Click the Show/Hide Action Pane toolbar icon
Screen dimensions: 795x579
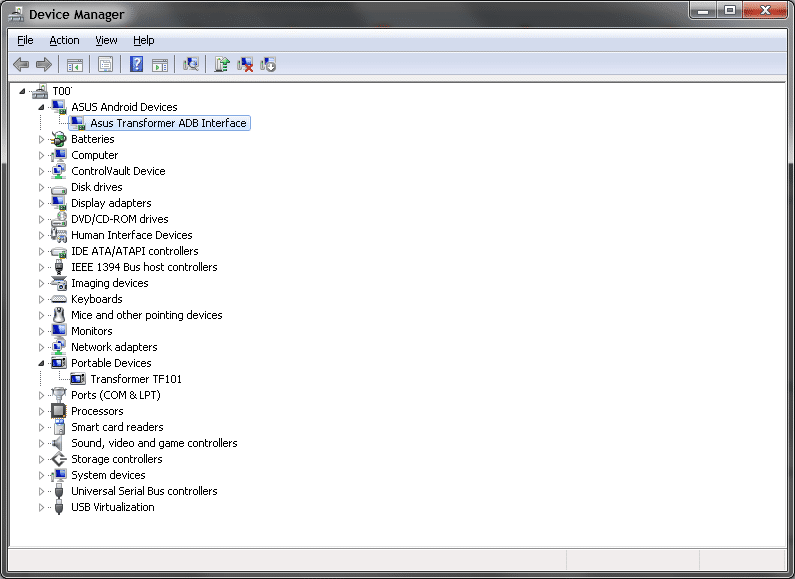tap(160, 65)
